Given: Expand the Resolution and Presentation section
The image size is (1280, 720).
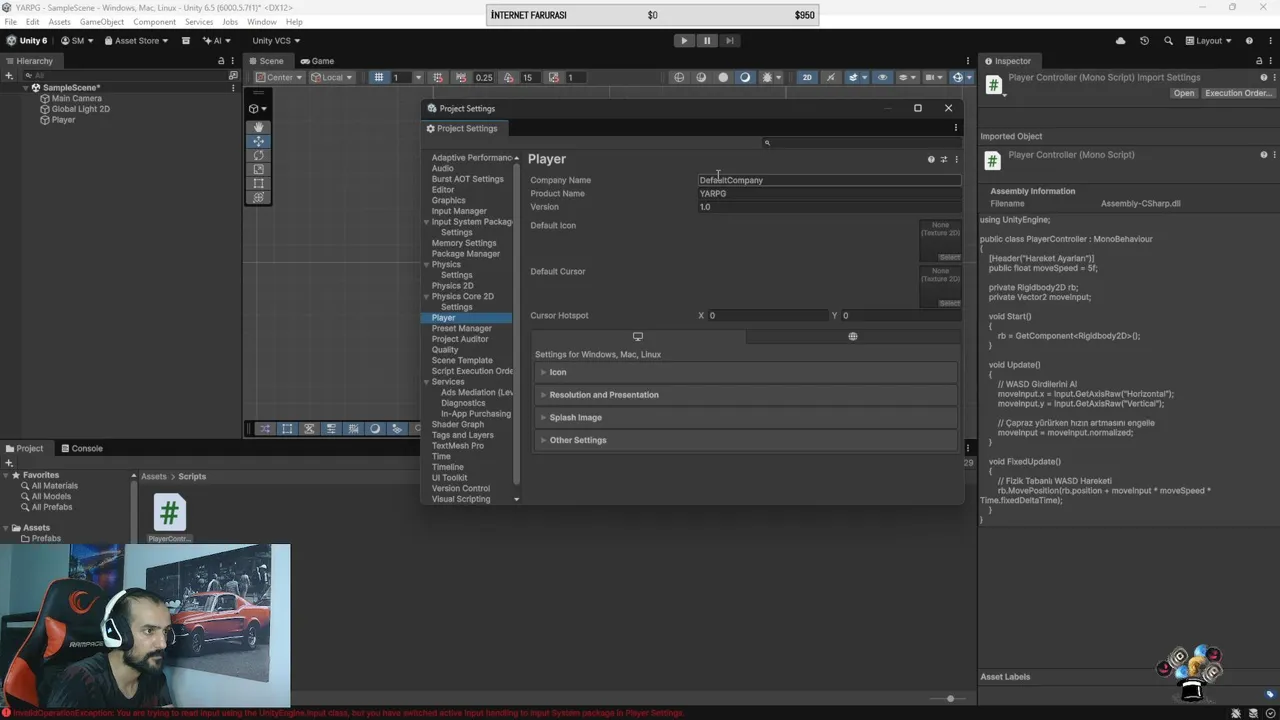Looking at the screenshot, I should pos(745,395).
